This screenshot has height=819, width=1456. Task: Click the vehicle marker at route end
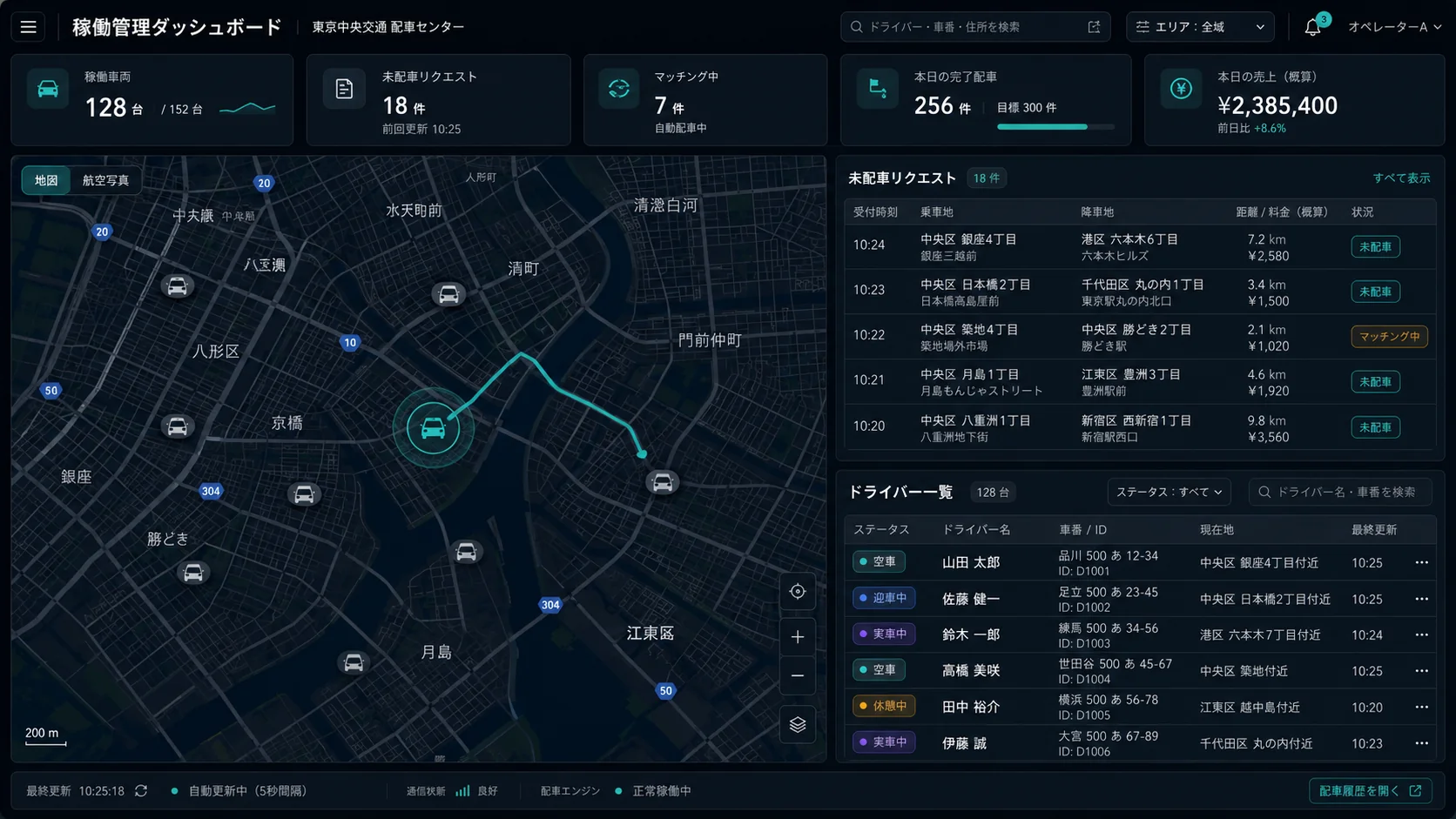(x=662, y=482)
